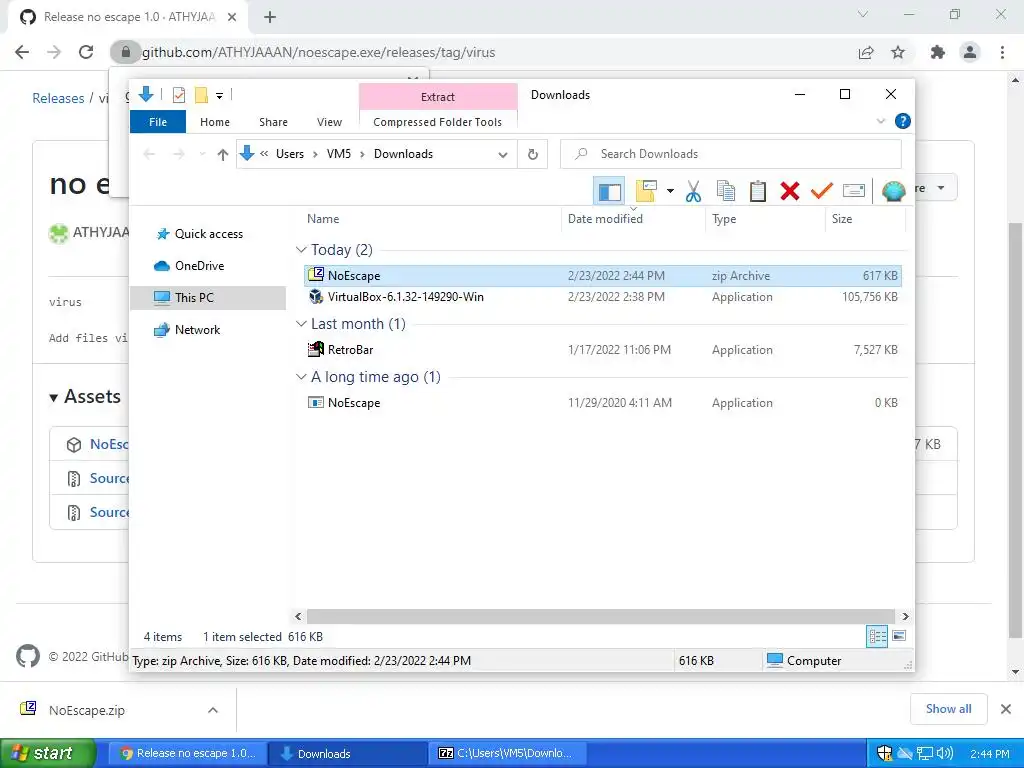The image size is (1024, 768).
Task: Switch to large thumbnails view button
Action: pyautogui.click(x=899, y=636)
